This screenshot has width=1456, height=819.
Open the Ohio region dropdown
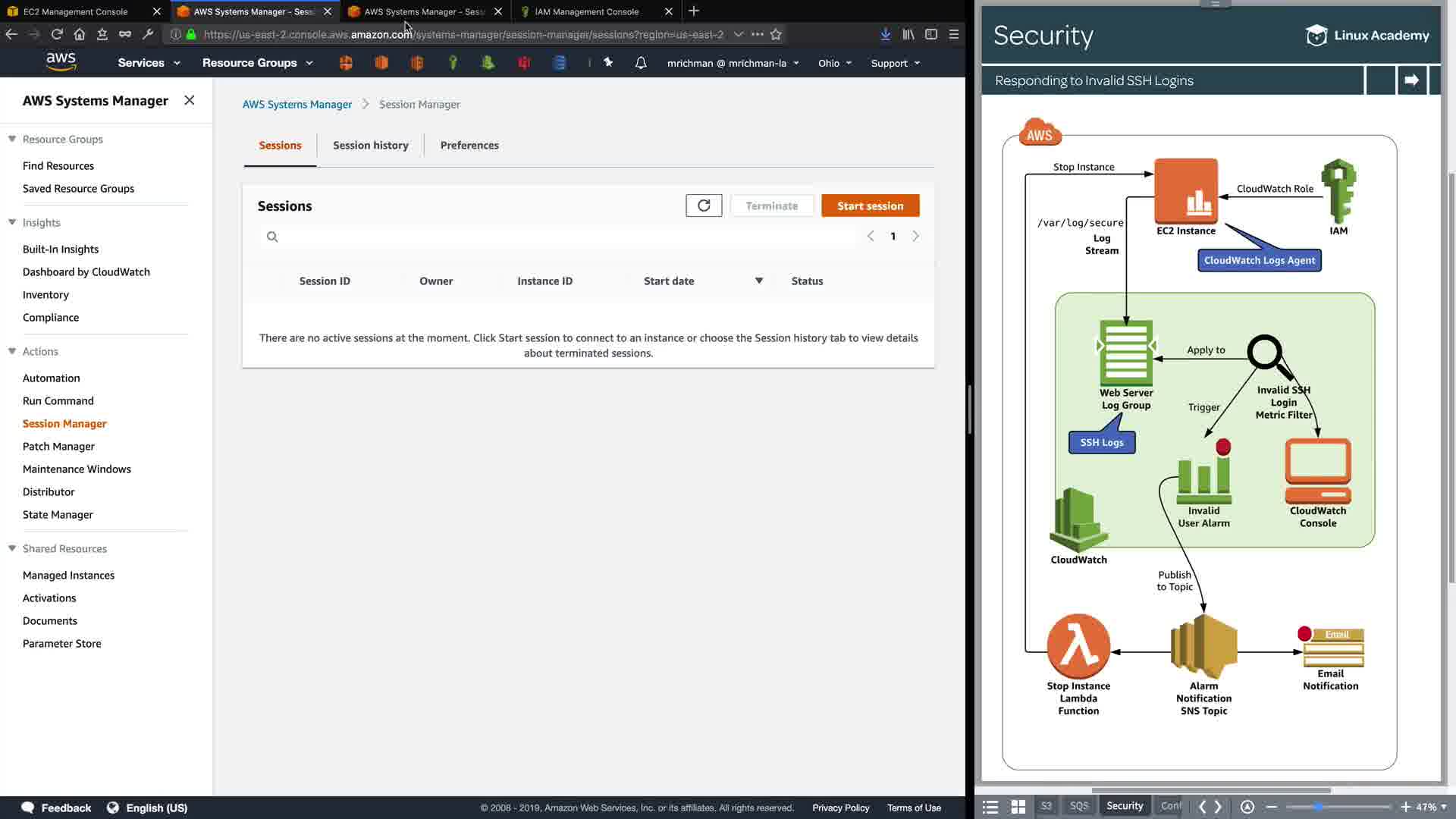[834, 63]
